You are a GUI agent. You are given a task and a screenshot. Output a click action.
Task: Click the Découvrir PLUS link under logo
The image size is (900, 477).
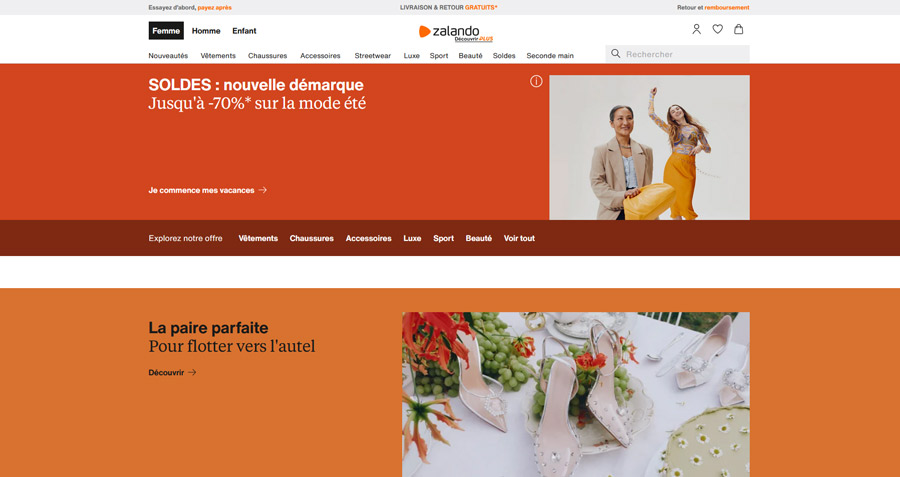click(474, 39)
